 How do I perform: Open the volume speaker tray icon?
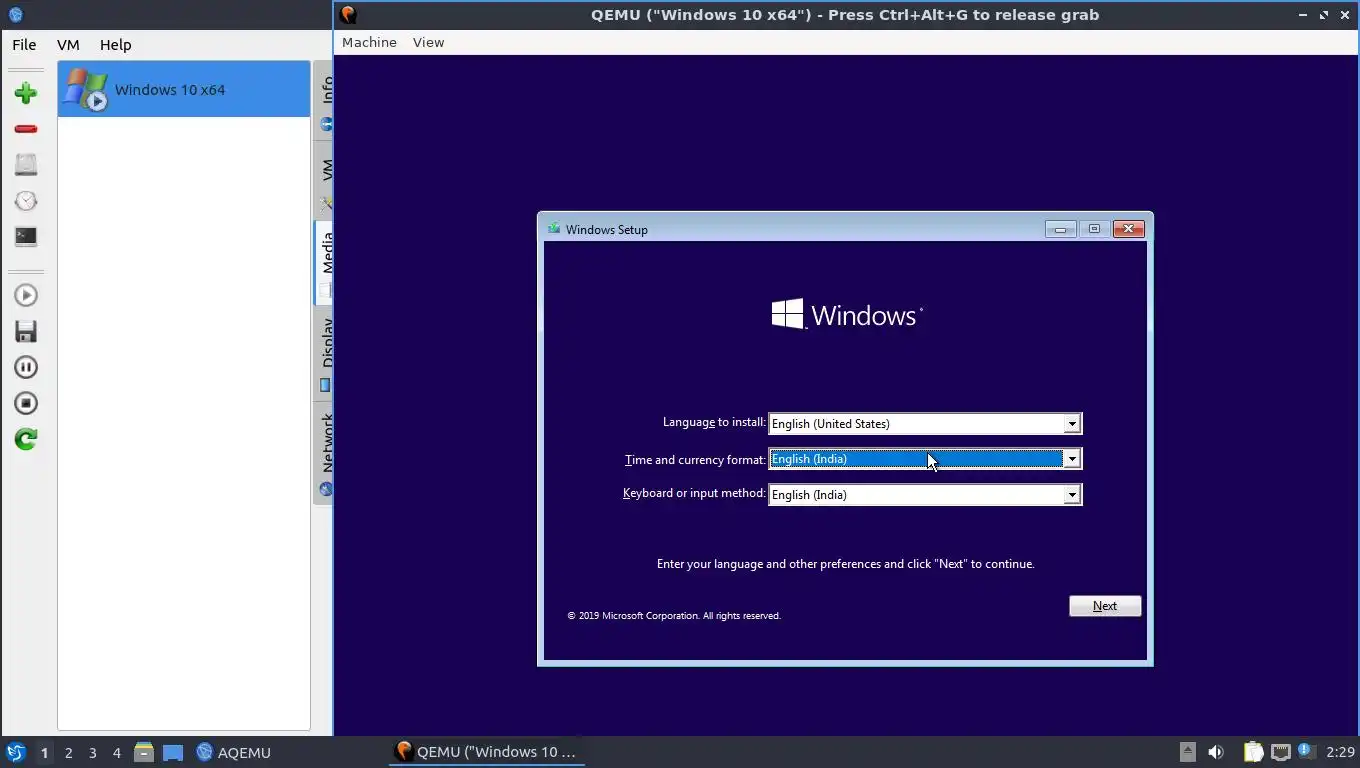pos(1216,752)
